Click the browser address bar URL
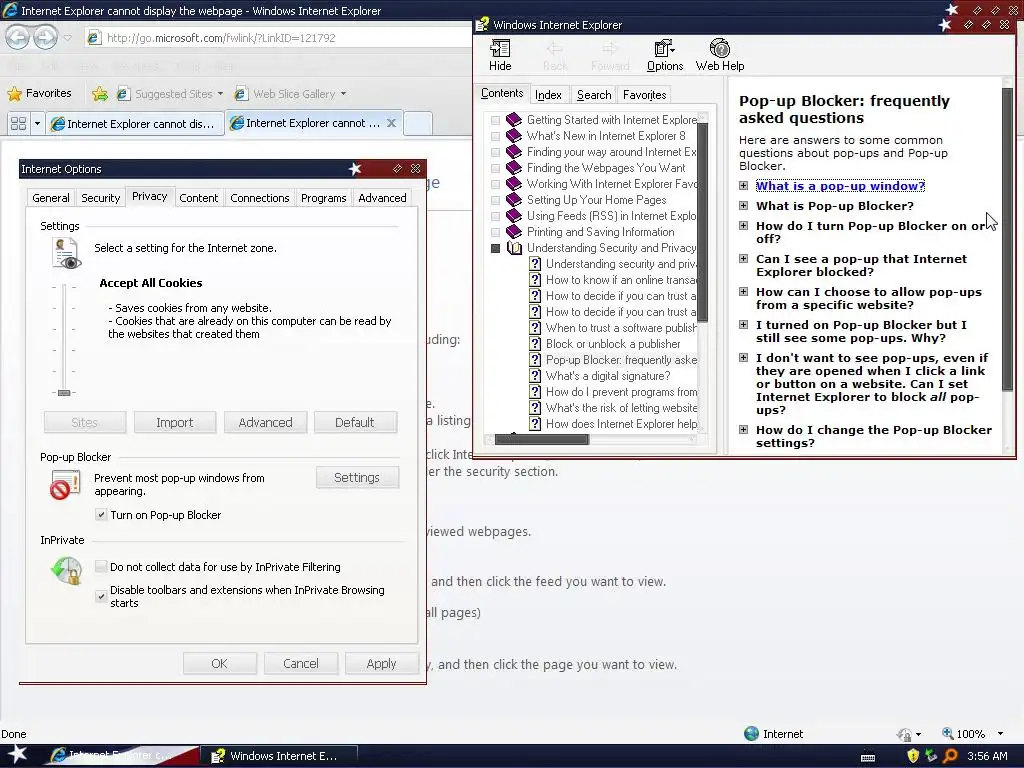This screenshot has height=768, width=1024. click(x=221, y=38)
